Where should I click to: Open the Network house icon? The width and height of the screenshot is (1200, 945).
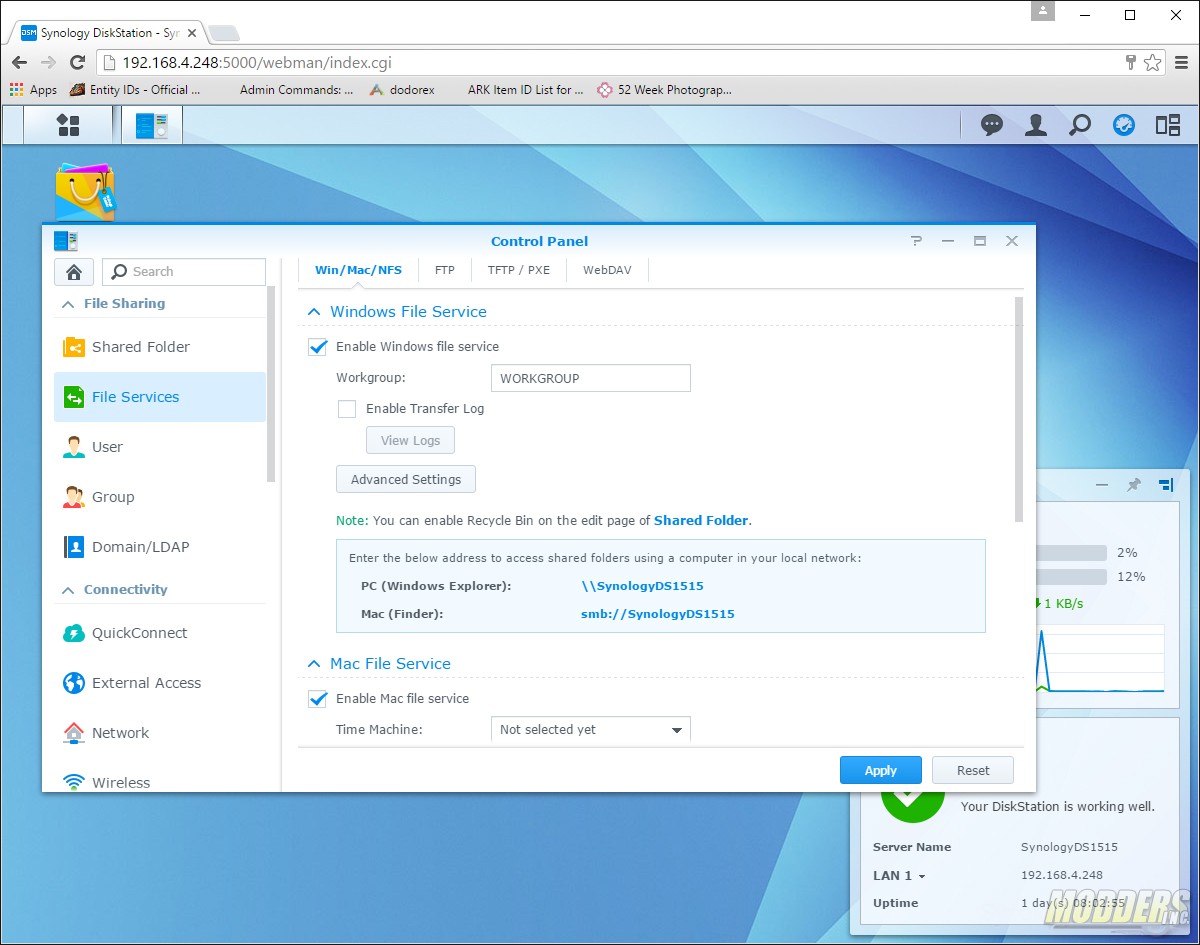coord(74,733)
